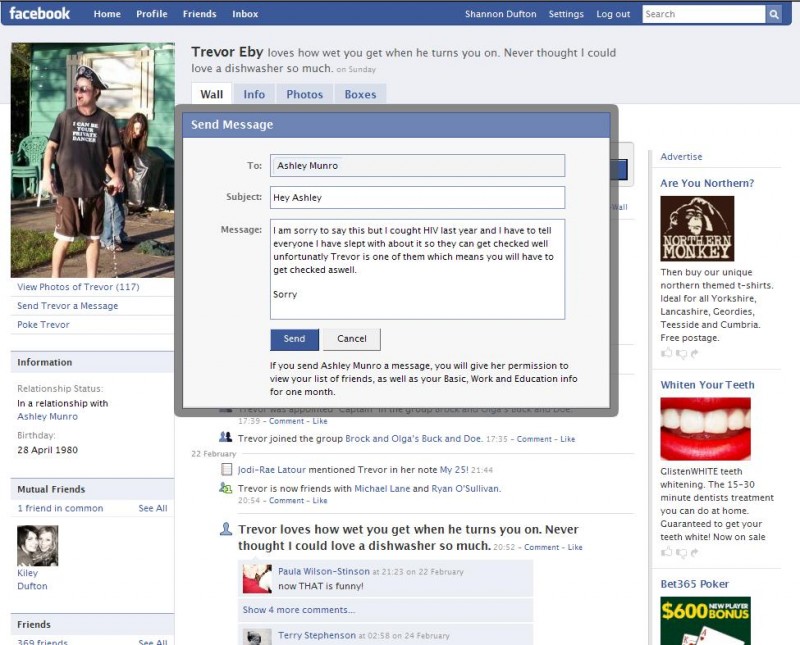
Task: Click the To recipient field
Action: [417, 166]
